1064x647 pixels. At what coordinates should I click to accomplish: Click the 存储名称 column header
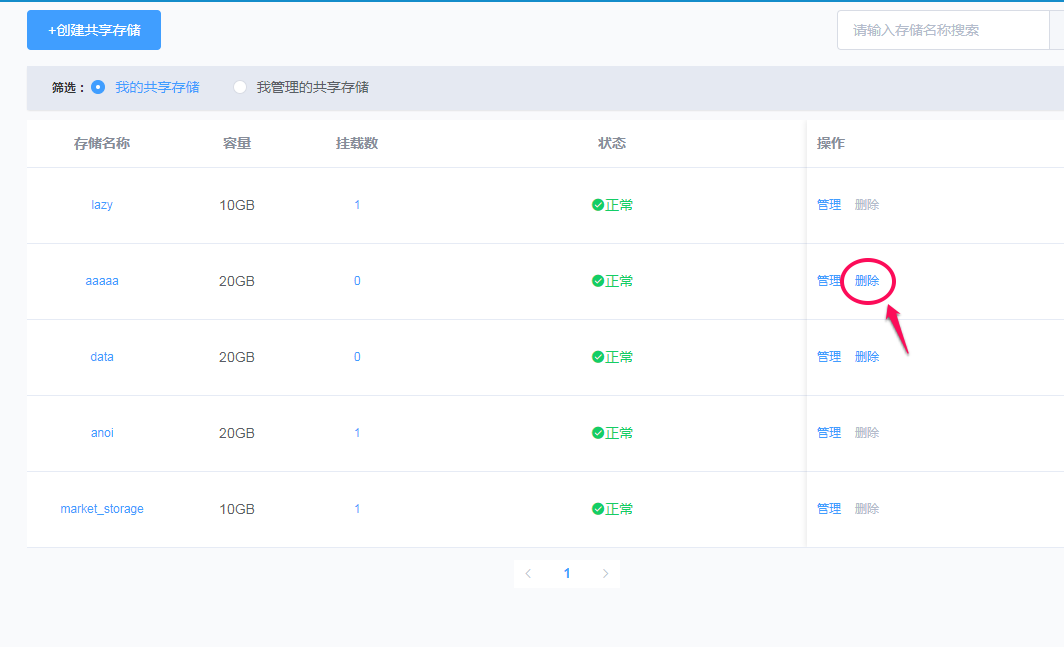point(102,143)
